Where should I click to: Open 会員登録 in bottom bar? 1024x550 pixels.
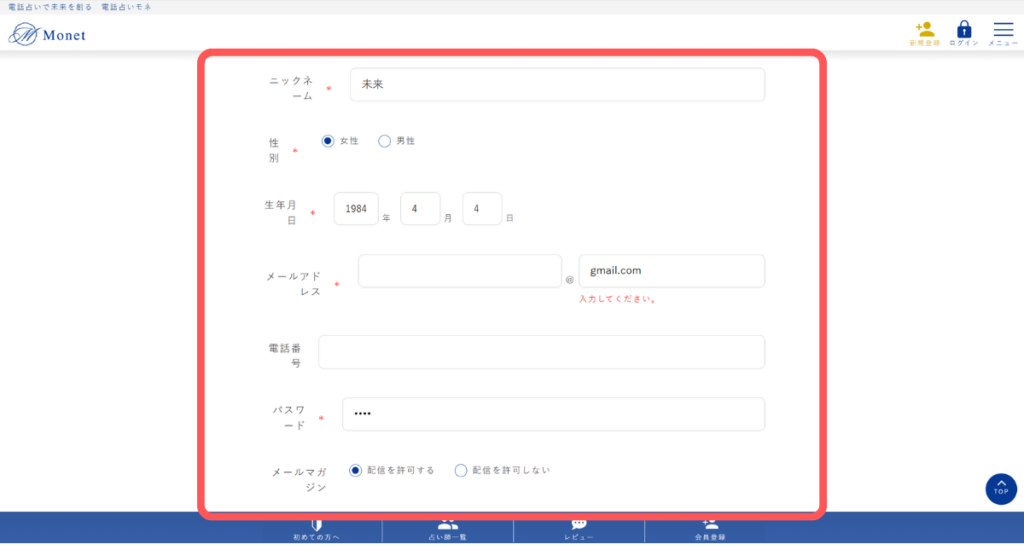[710, 530]
